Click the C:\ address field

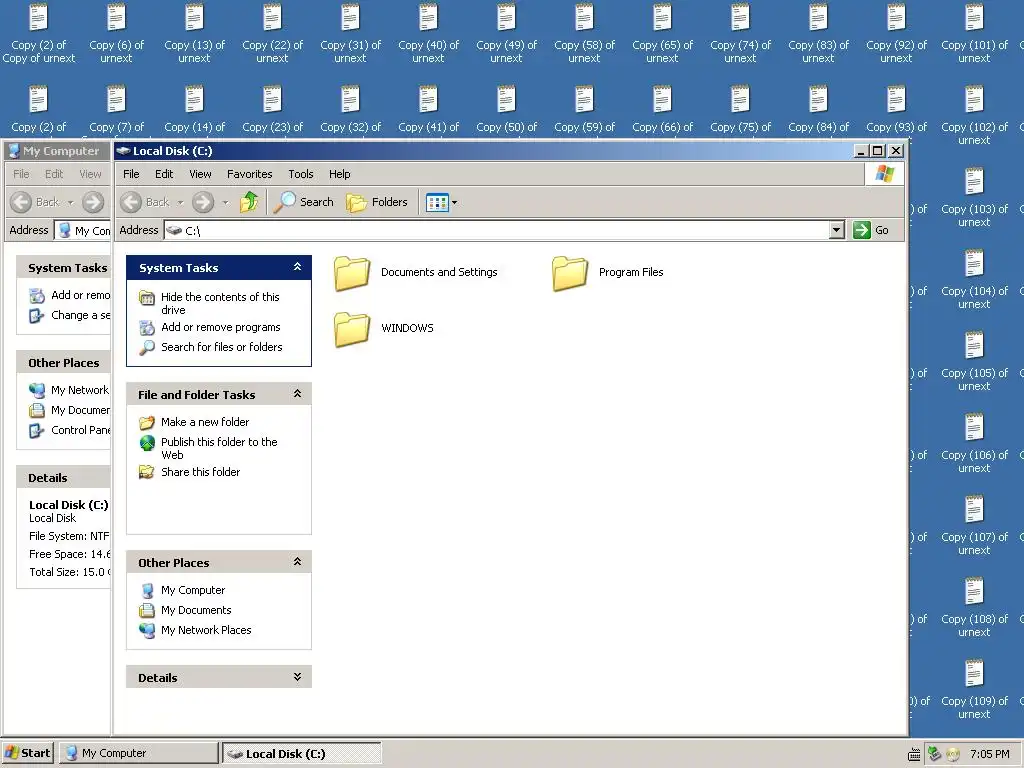(x=496, y=230)
